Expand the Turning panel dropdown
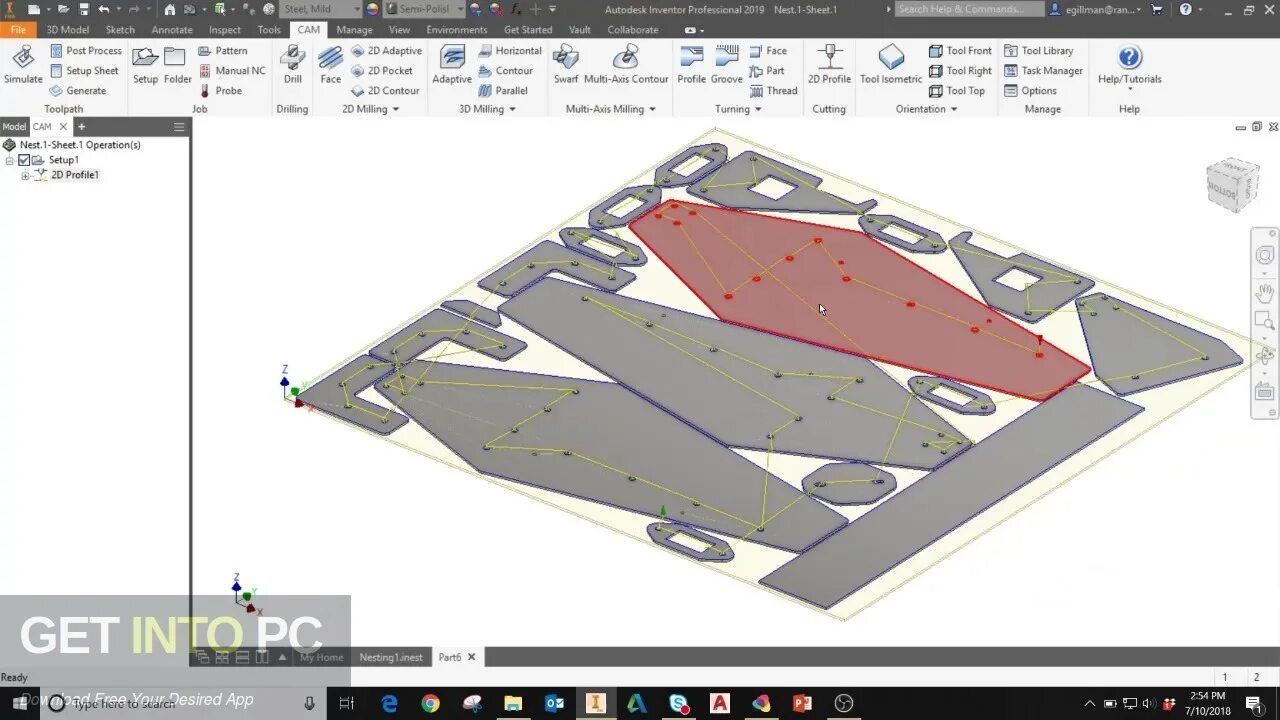Image resolution: width=1280 pixels, height=720 pixels. click(757, 109)
